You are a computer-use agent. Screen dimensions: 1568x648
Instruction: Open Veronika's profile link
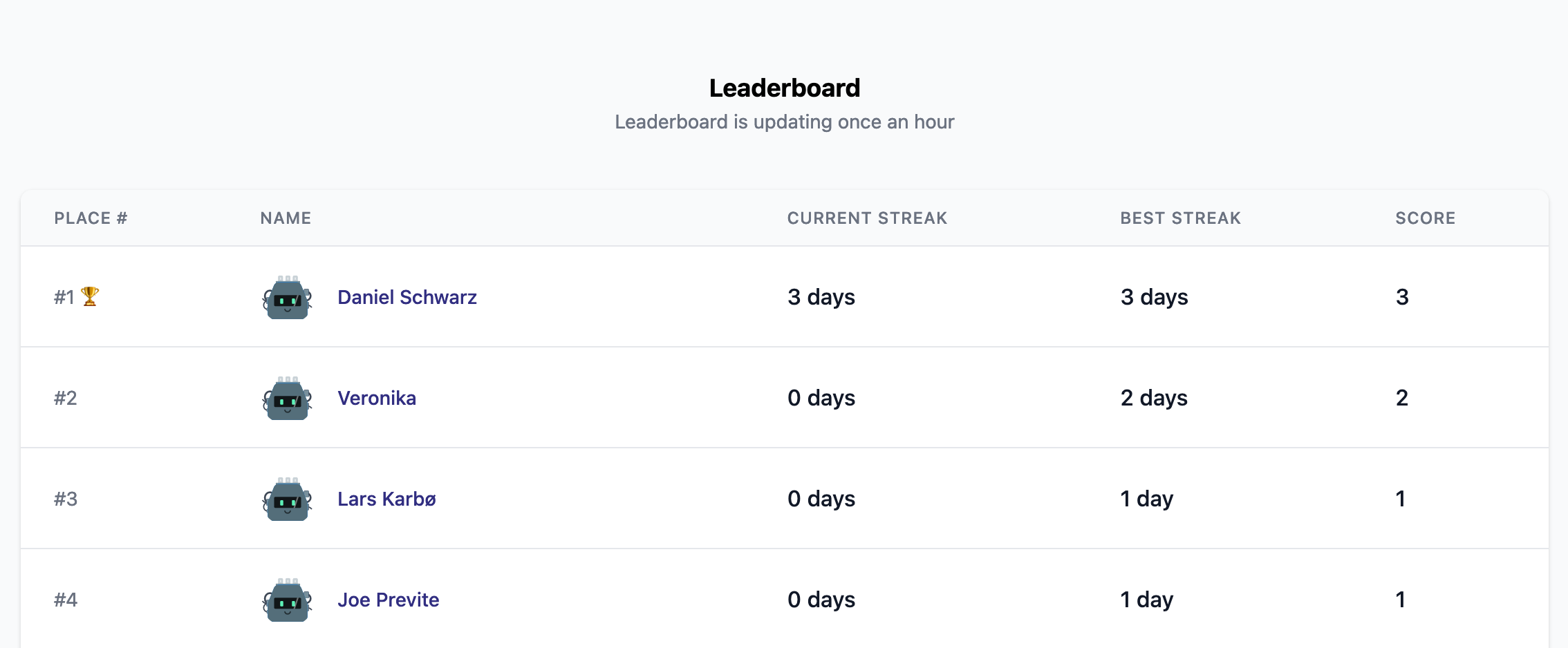[x=376, y=398]
